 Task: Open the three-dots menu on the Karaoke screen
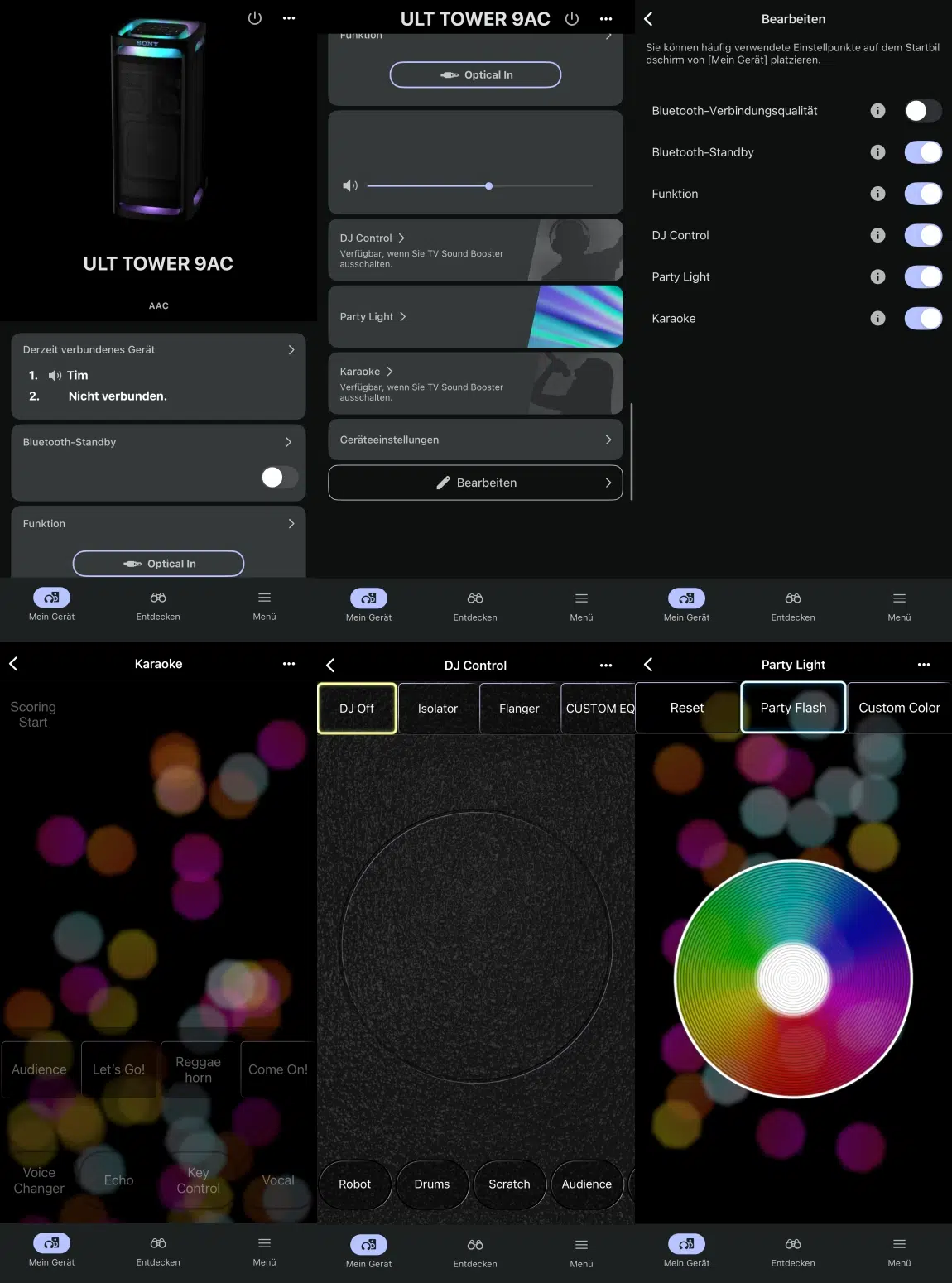tap(289, 664)
